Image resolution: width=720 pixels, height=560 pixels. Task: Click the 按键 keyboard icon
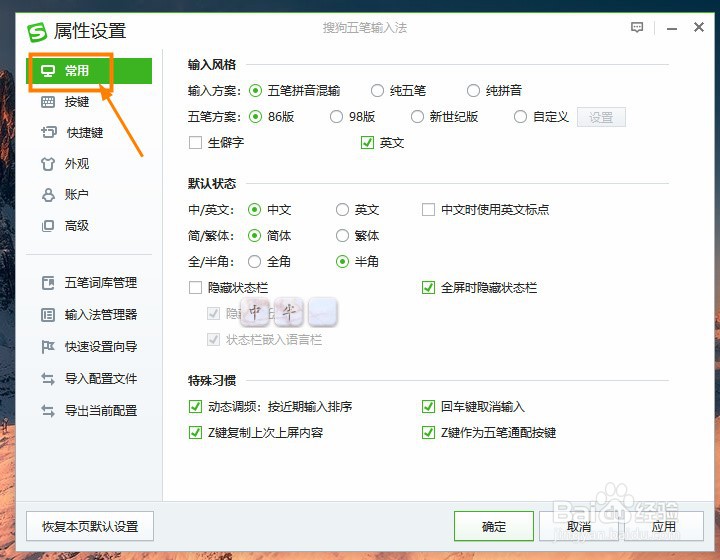tap(48, 102)
